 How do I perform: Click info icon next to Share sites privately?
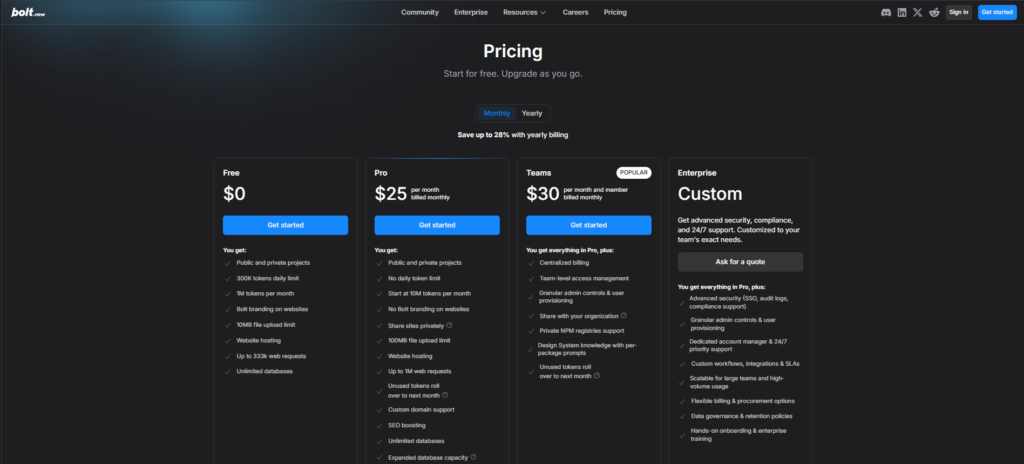(x=449, y=325)
